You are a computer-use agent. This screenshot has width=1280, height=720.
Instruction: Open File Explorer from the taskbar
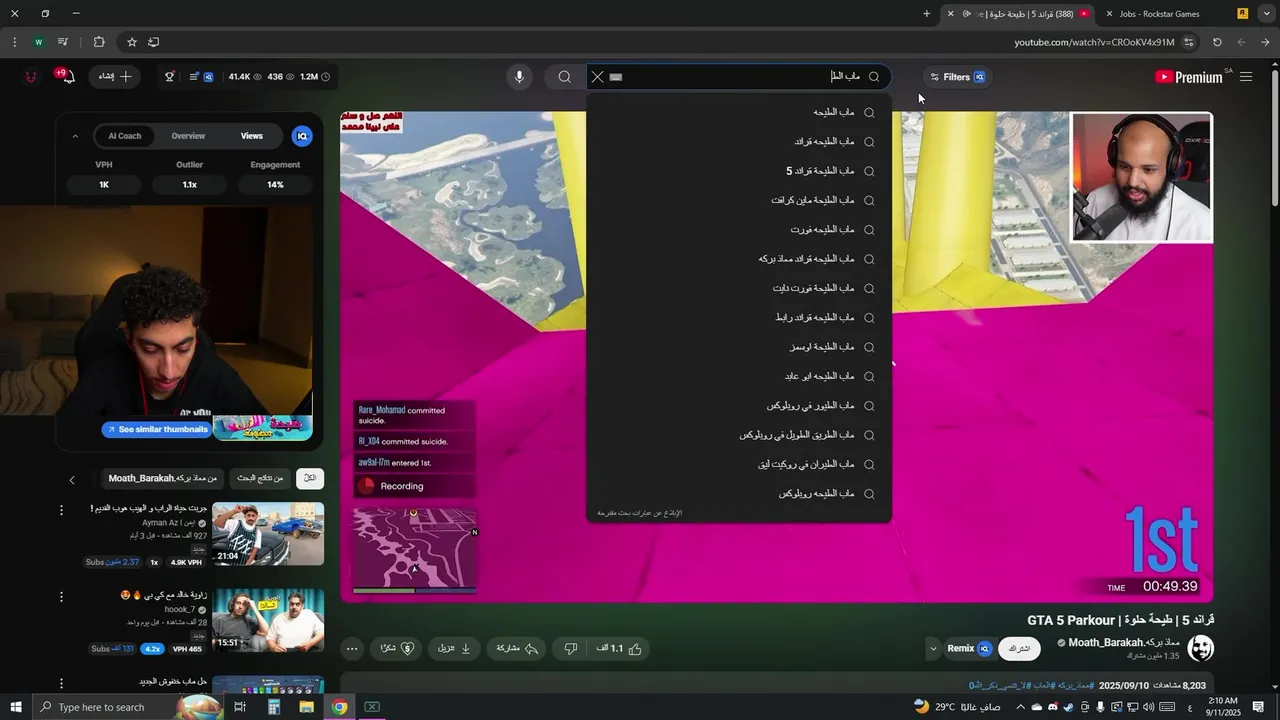(306, 707)
